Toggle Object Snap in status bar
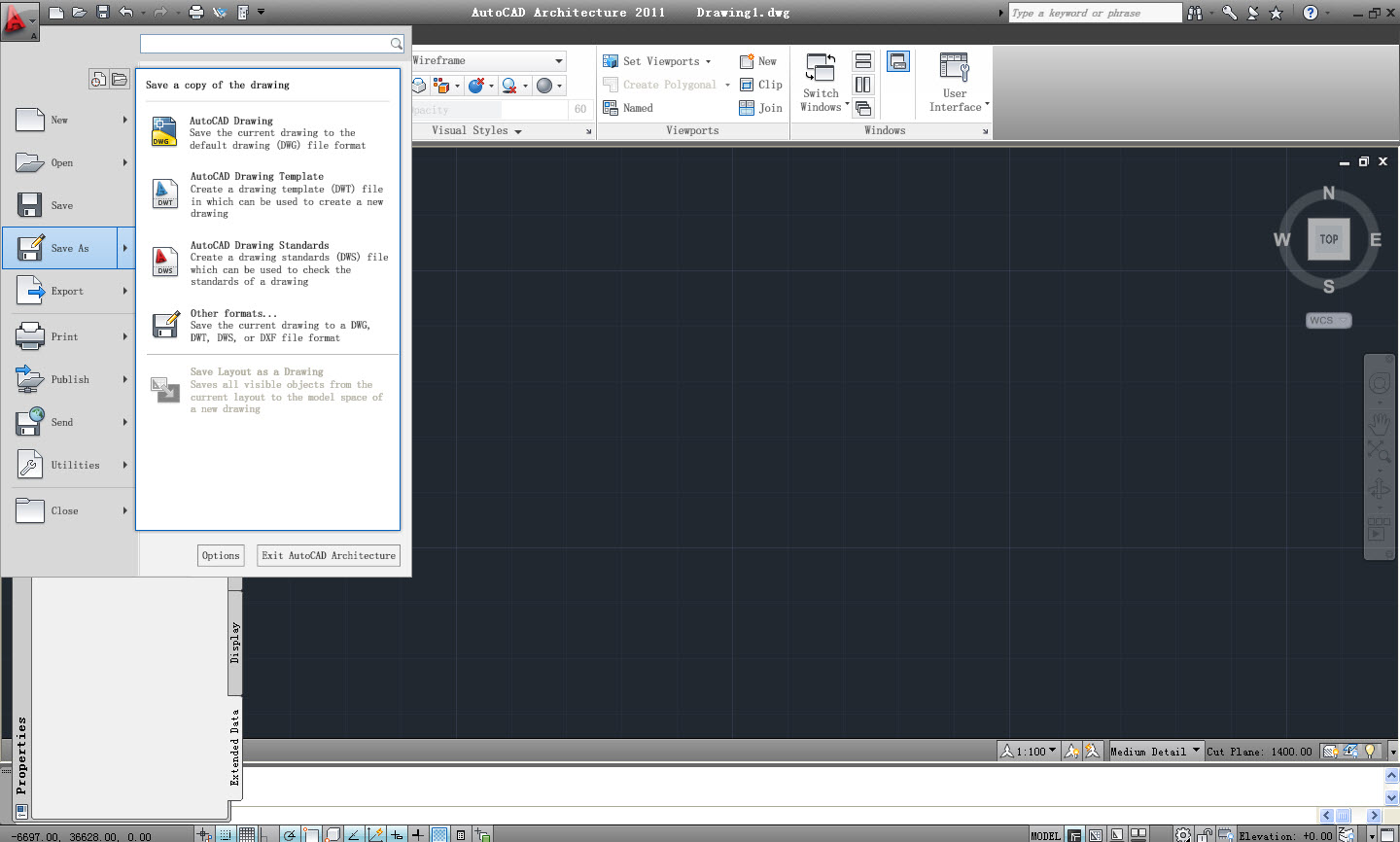This screenshot has width=1400, height=842. 311,834
